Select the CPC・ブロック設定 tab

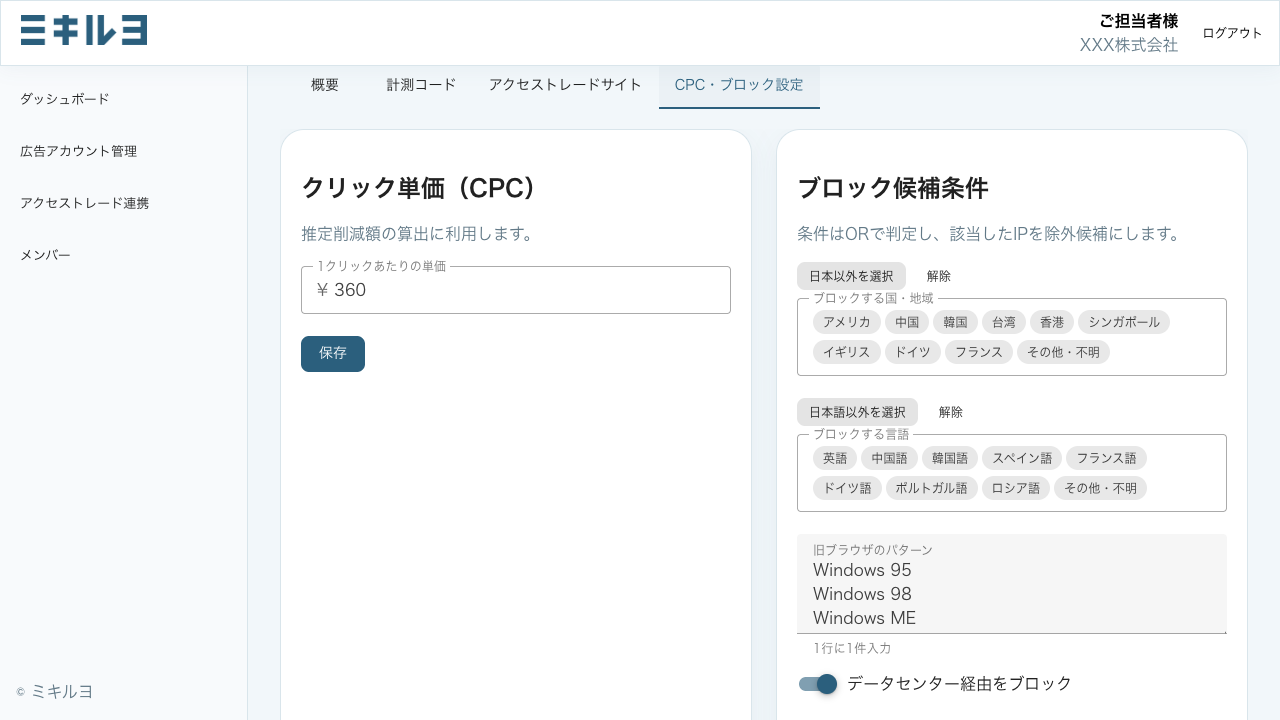pyautogui.click(x=739, y=85)
